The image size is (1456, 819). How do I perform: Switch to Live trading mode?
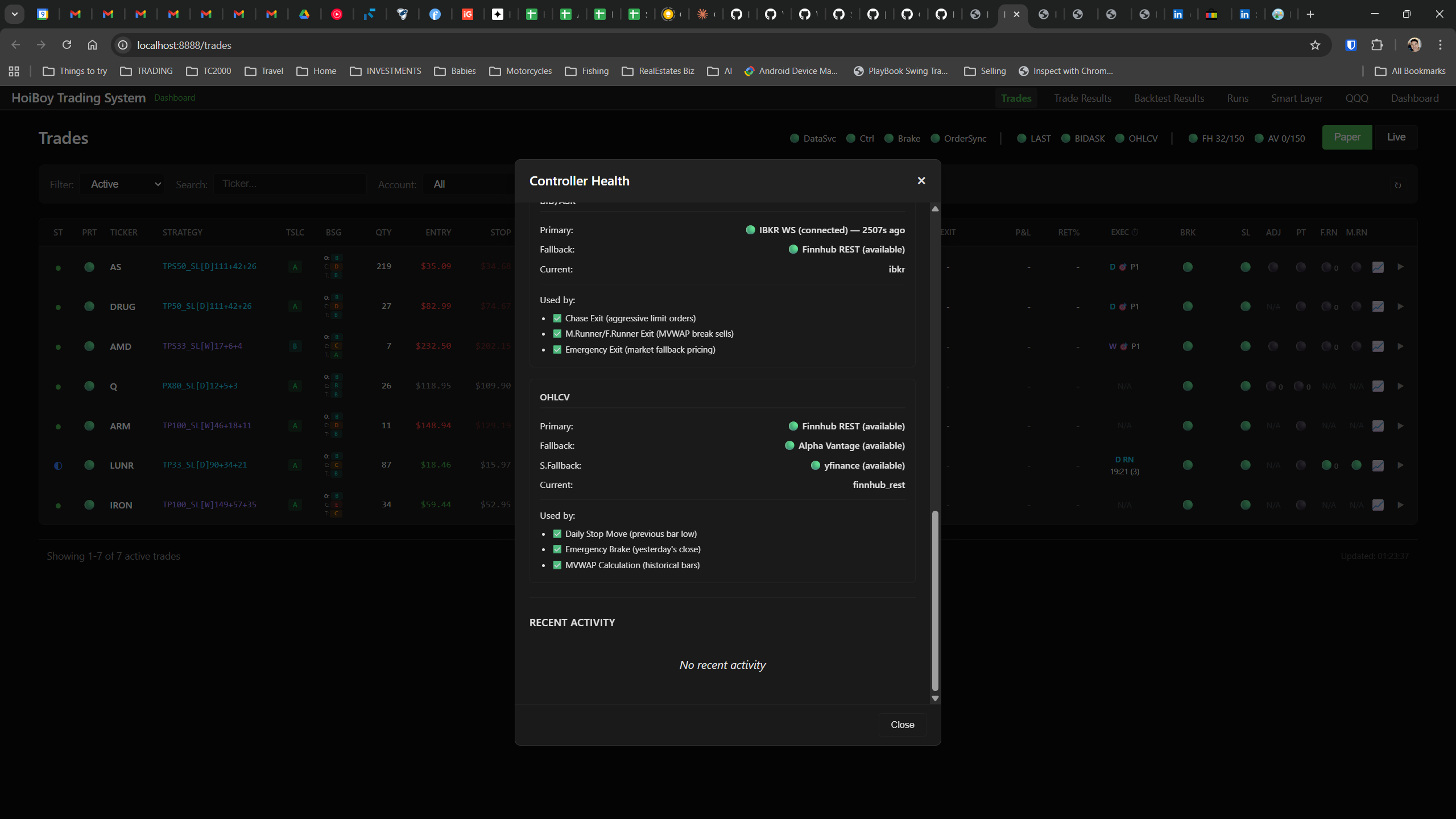pyautogui.click(x=1396, y=138)
